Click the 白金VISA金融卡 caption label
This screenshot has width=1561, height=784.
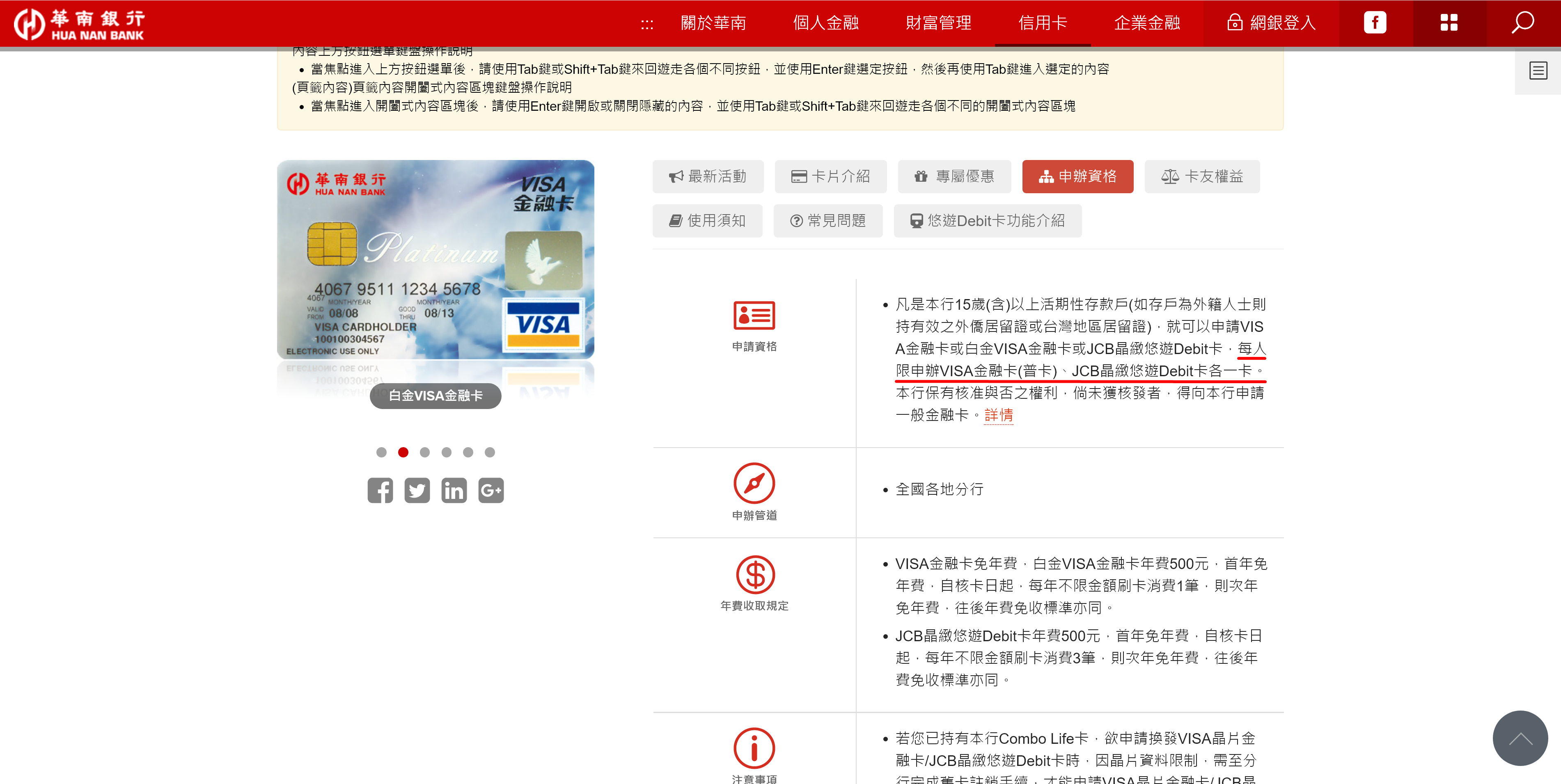coord(435,395)
